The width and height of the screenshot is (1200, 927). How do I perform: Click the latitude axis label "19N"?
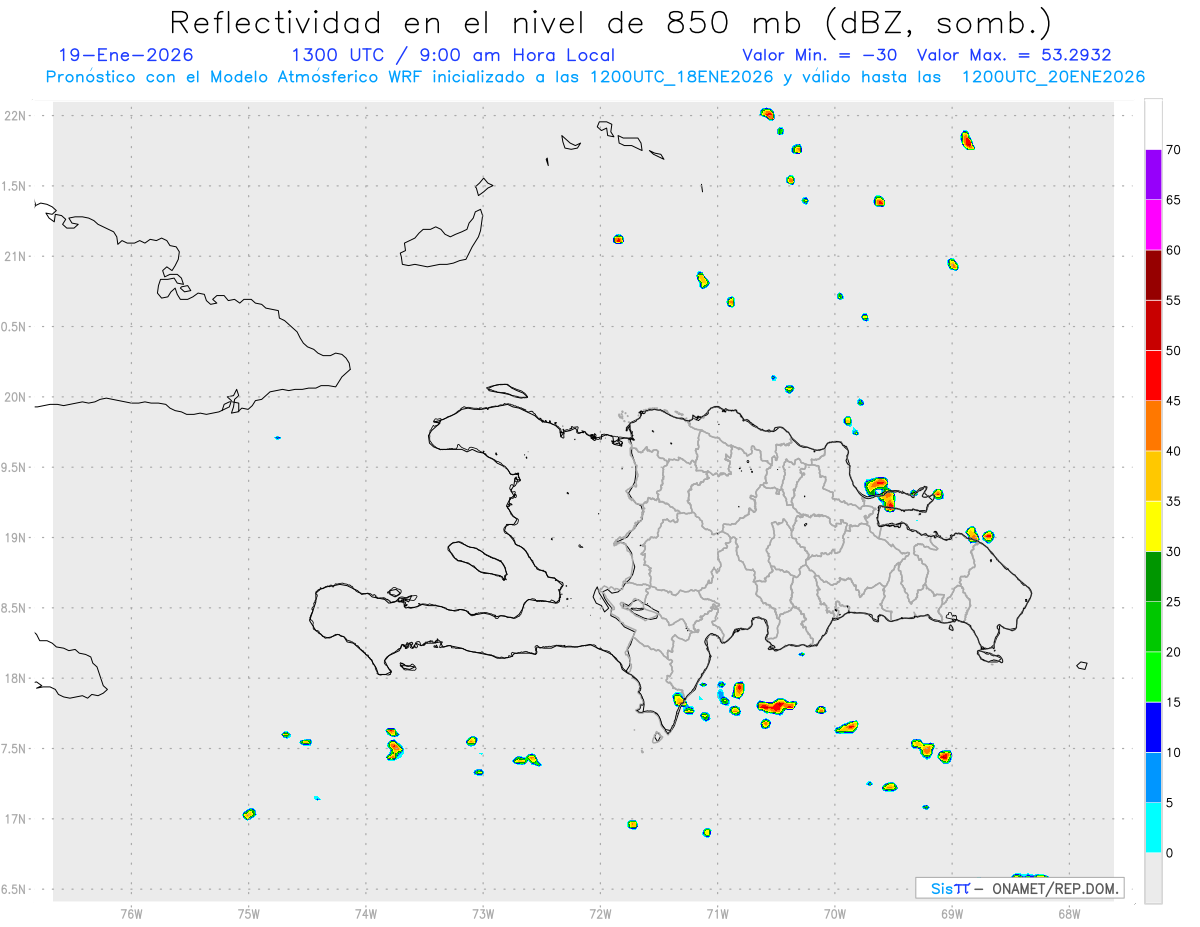tap(17, 538)
